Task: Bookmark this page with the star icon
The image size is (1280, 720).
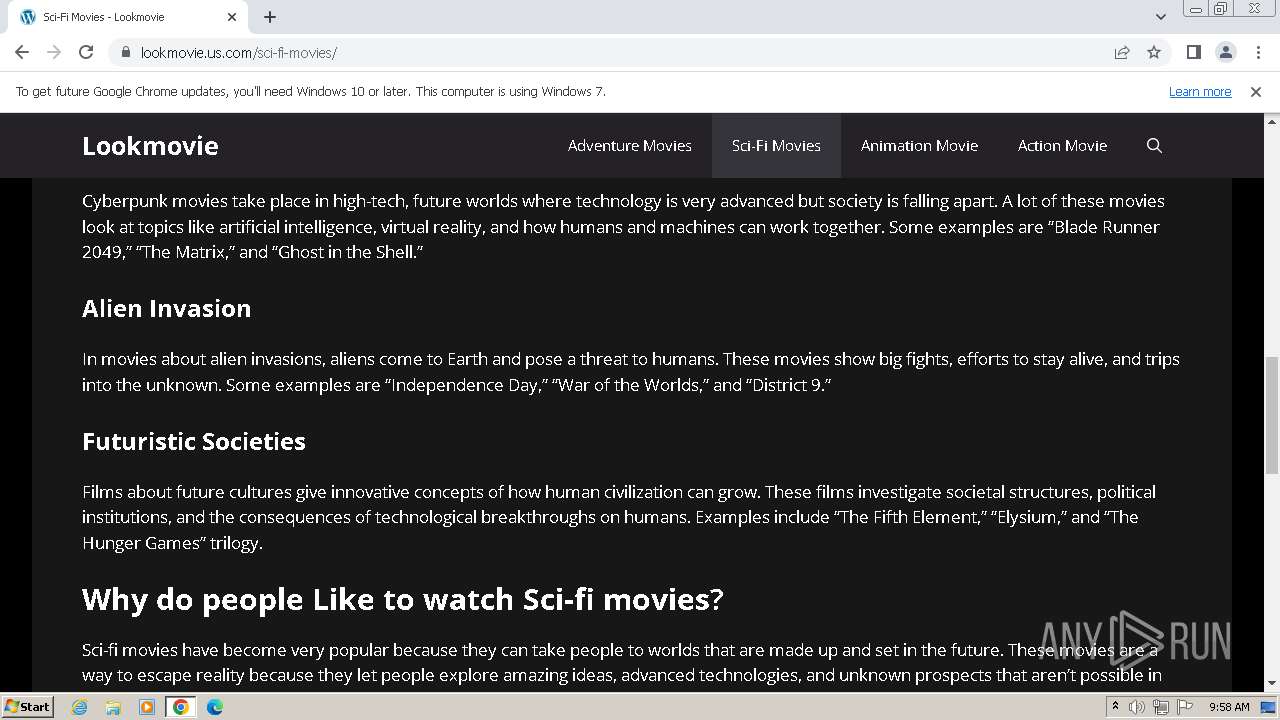Action: (1154, 52)
